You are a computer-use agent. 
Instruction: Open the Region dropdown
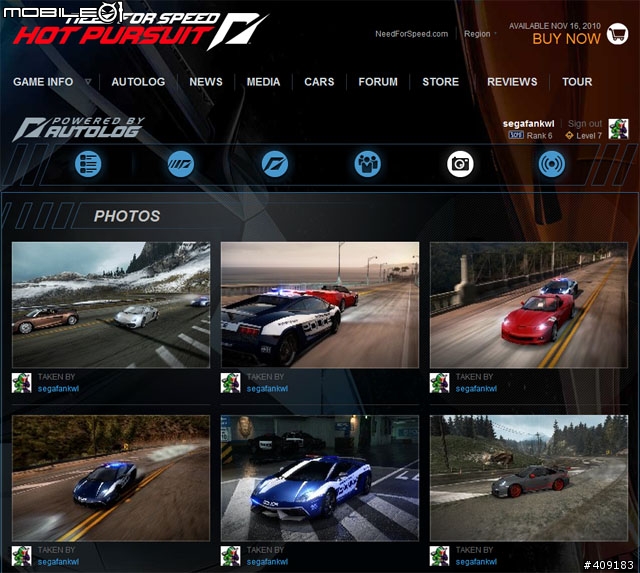click(x=480, y=34)
